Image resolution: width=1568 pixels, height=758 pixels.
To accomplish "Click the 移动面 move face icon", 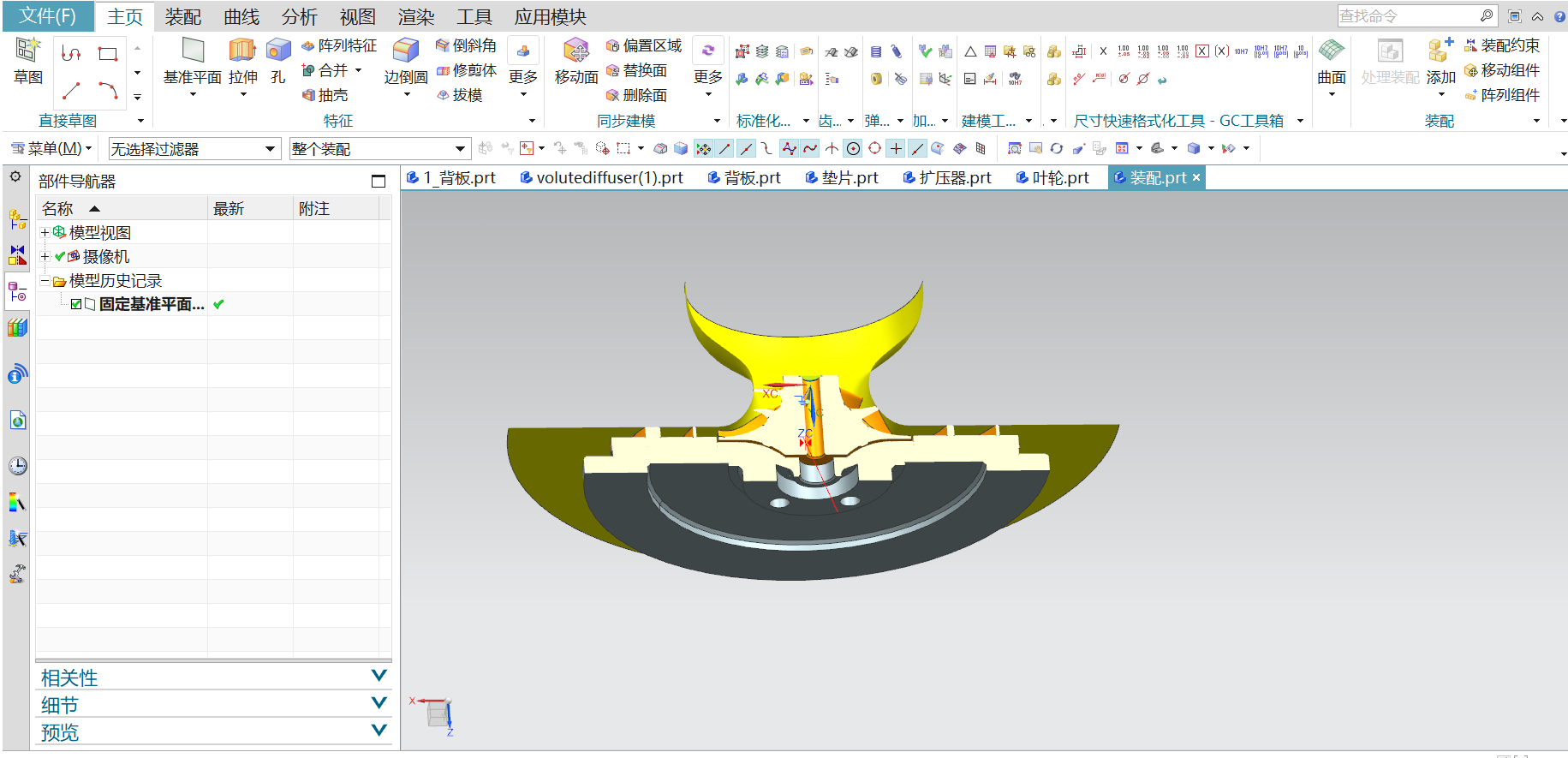I will (576, 51).
